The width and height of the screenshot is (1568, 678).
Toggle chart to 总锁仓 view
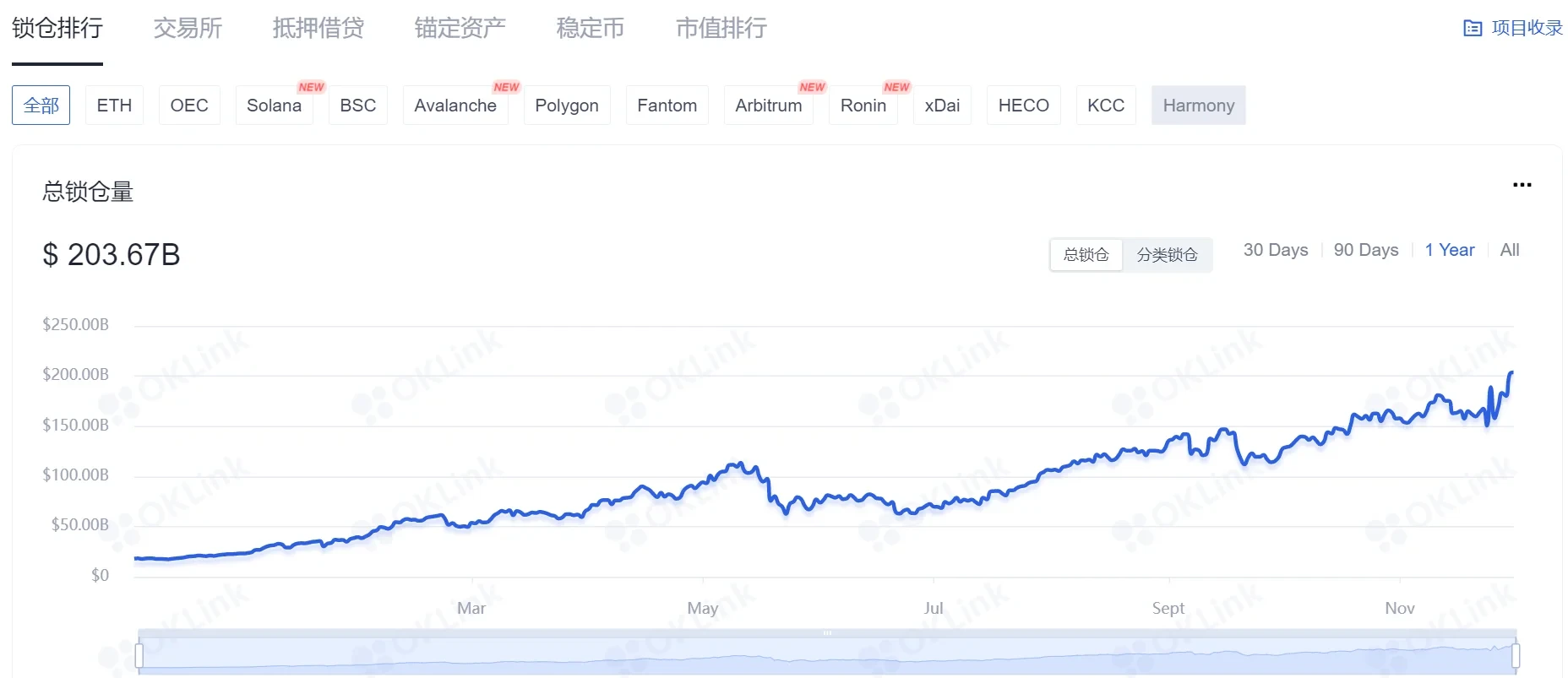pos(1086,255)
